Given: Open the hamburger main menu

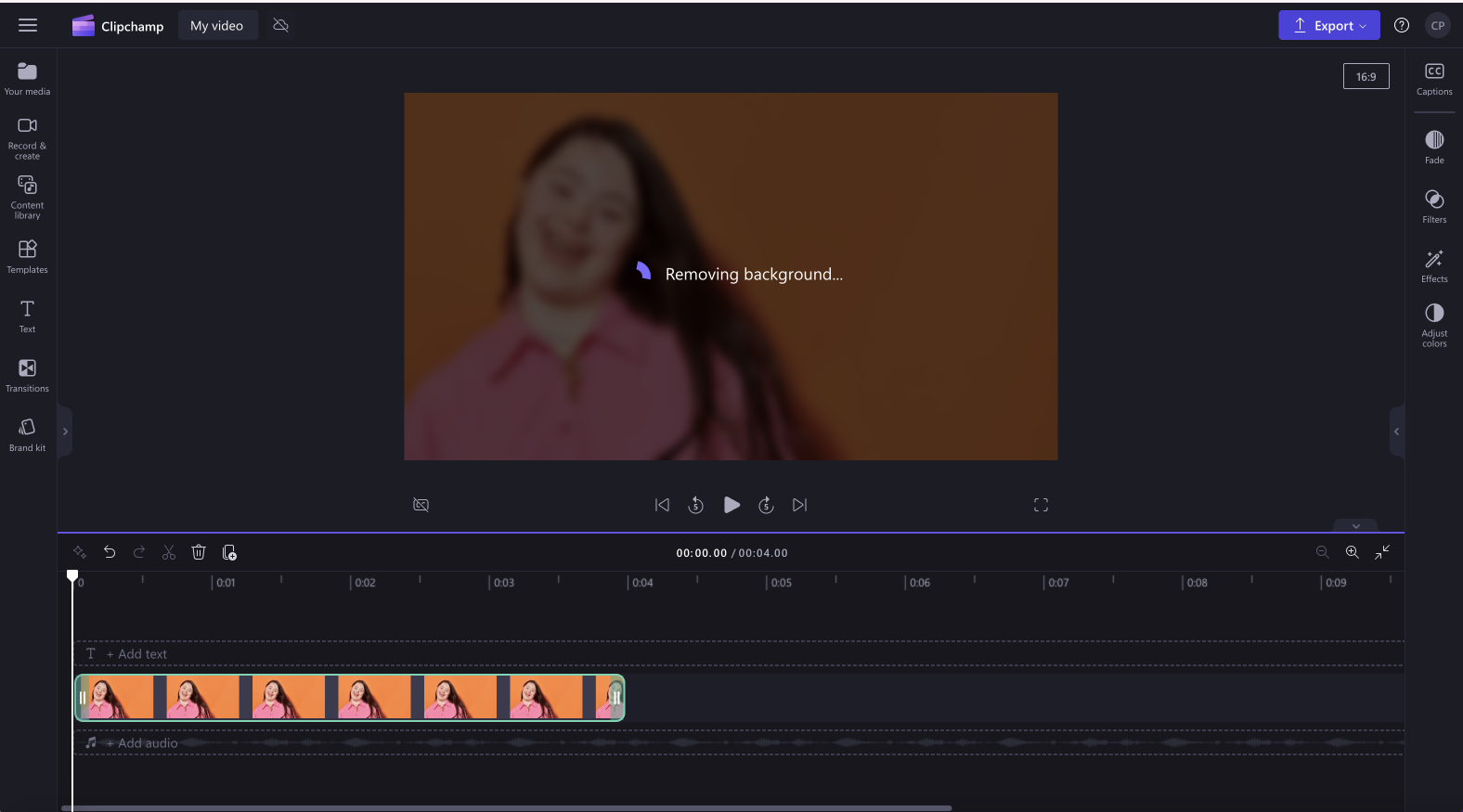Looking at the screenshot, I should 28,26.
